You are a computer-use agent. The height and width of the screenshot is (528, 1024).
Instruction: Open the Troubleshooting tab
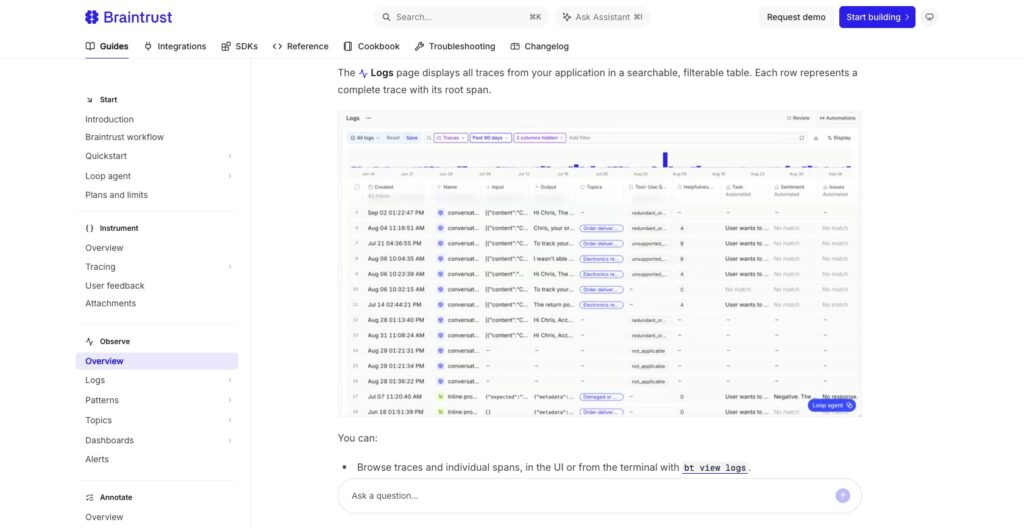pyautogui.click(x=455, y=46)
